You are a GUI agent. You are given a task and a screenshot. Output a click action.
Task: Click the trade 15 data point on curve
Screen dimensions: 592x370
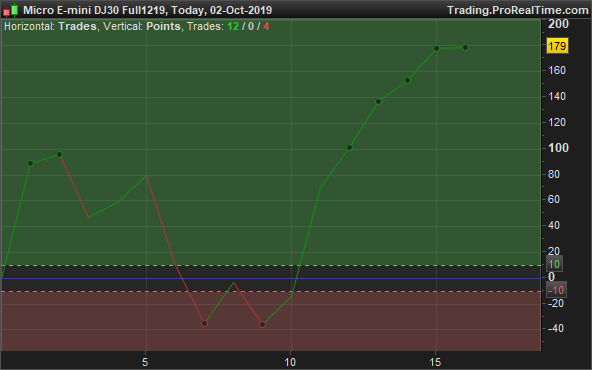coord(436,48)
